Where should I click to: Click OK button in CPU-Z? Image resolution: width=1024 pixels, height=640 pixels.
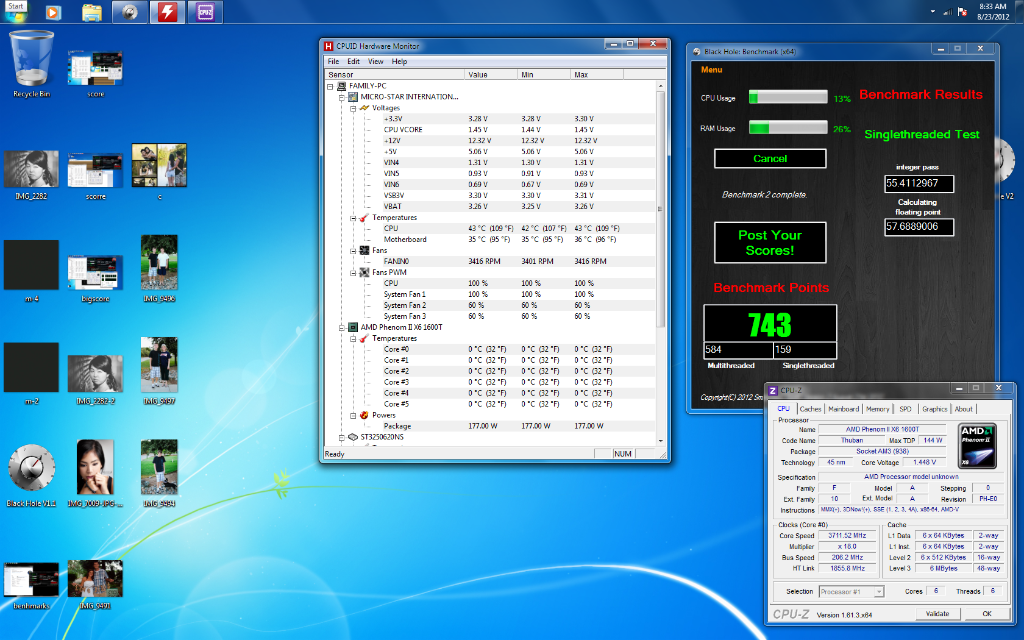(987, 614)
